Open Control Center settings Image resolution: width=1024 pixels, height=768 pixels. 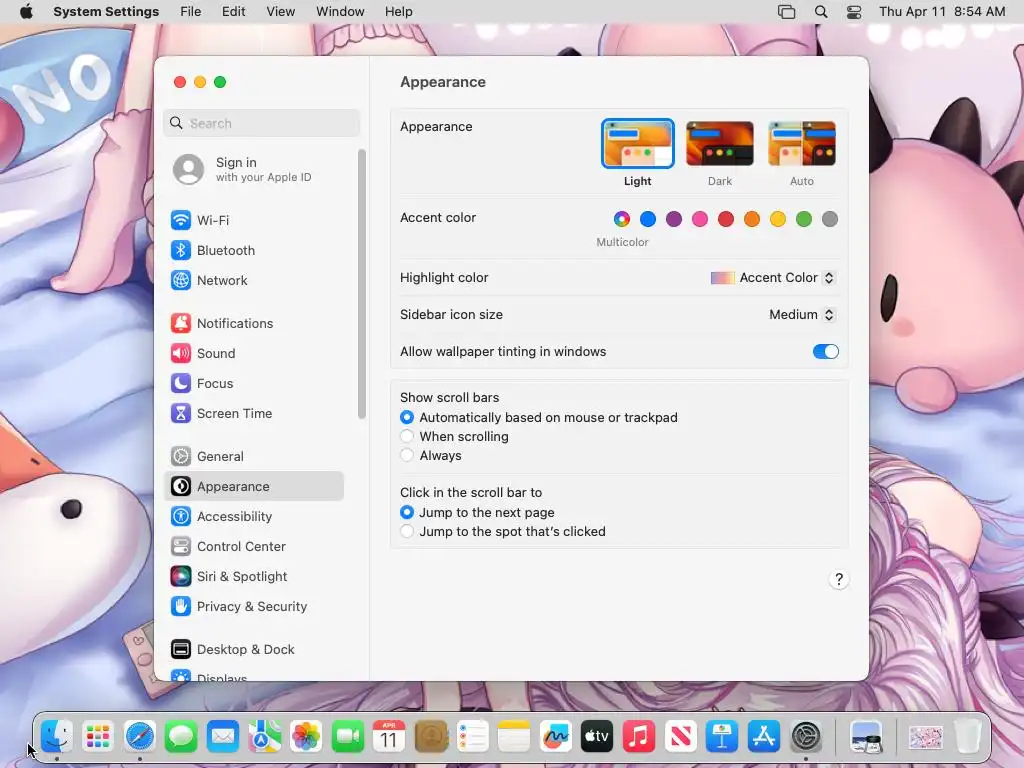pyautogui.click(x=253, y=547)
